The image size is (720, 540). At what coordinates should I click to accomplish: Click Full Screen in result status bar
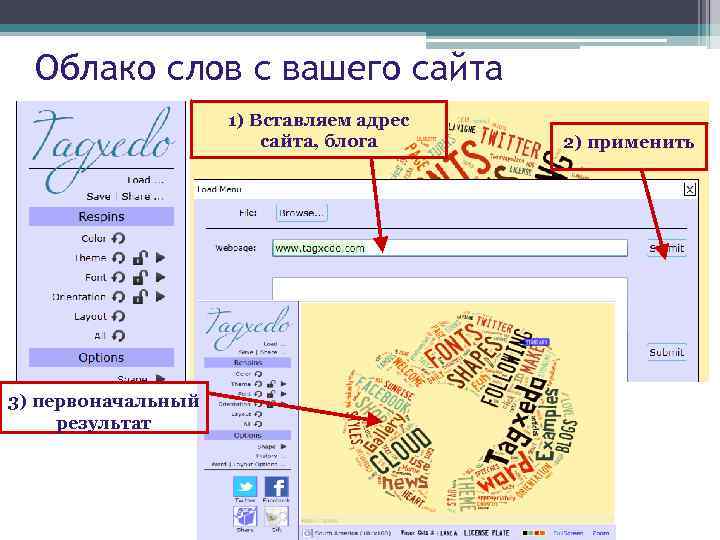tap(568, 533)
